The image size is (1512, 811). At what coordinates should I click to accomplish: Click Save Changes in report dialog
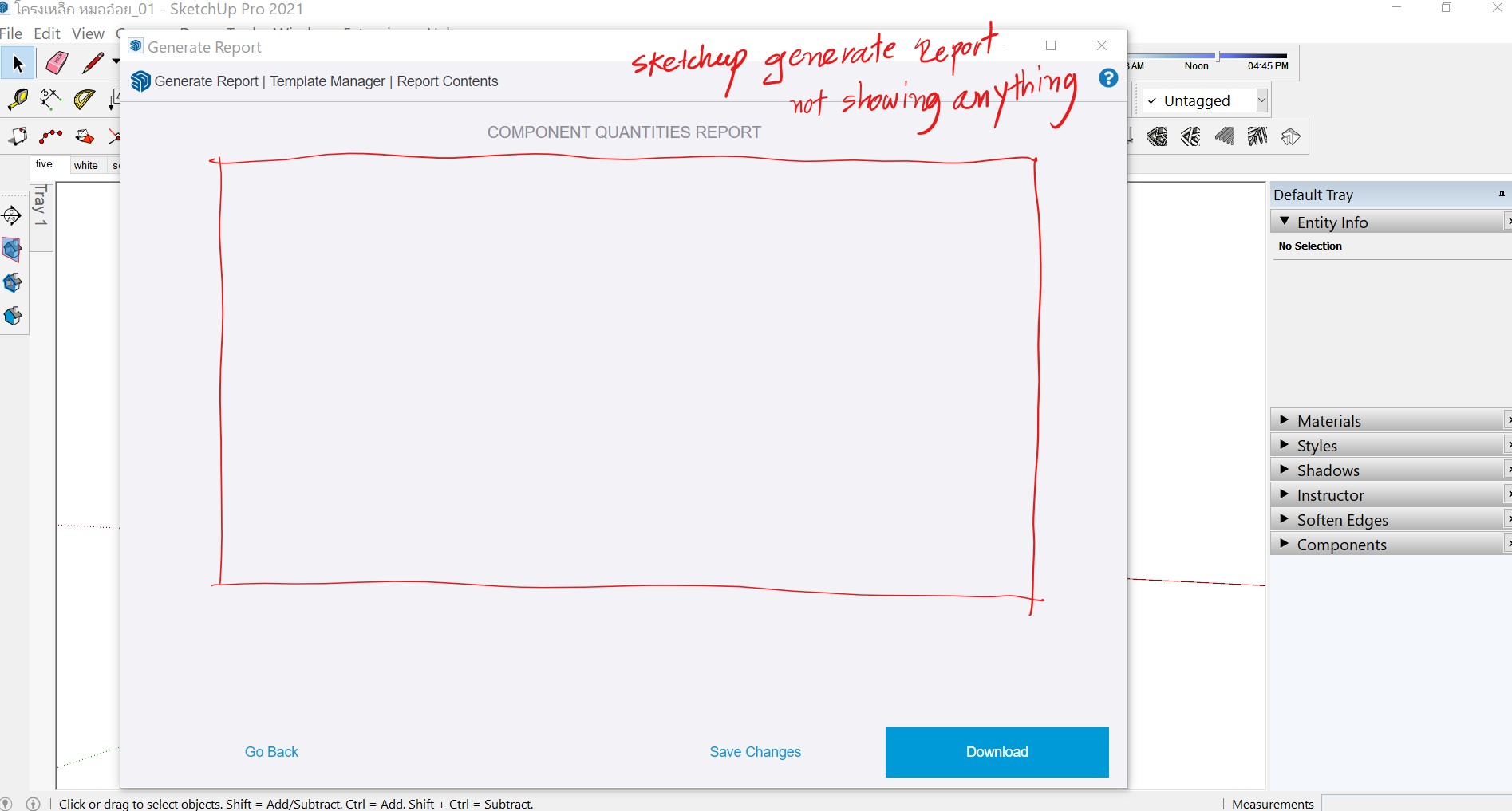click(x=756, y=752)
